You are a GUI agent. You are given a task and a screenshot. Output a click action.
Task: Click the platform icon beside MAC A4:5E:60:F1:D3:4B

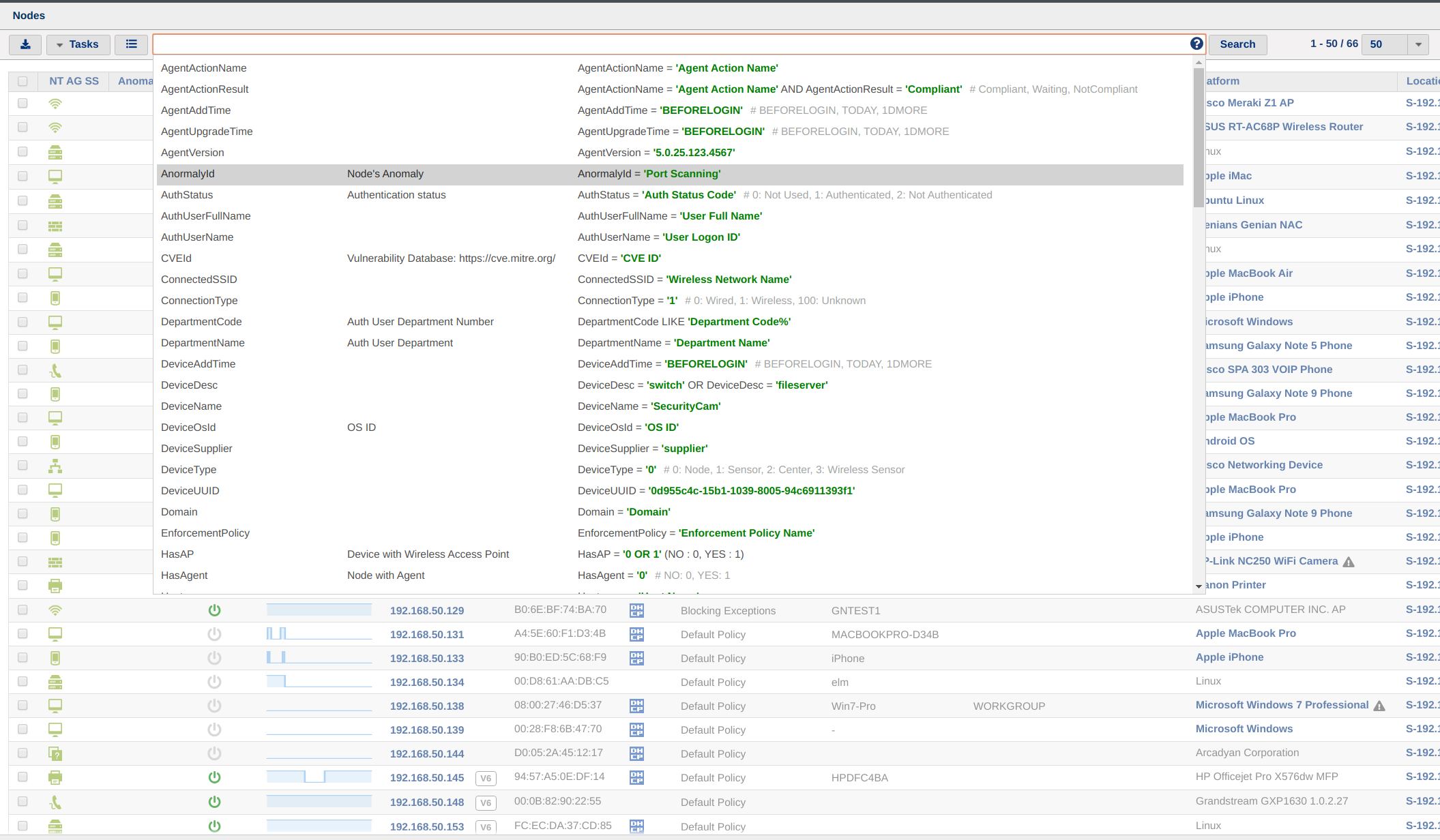point(636,635)
